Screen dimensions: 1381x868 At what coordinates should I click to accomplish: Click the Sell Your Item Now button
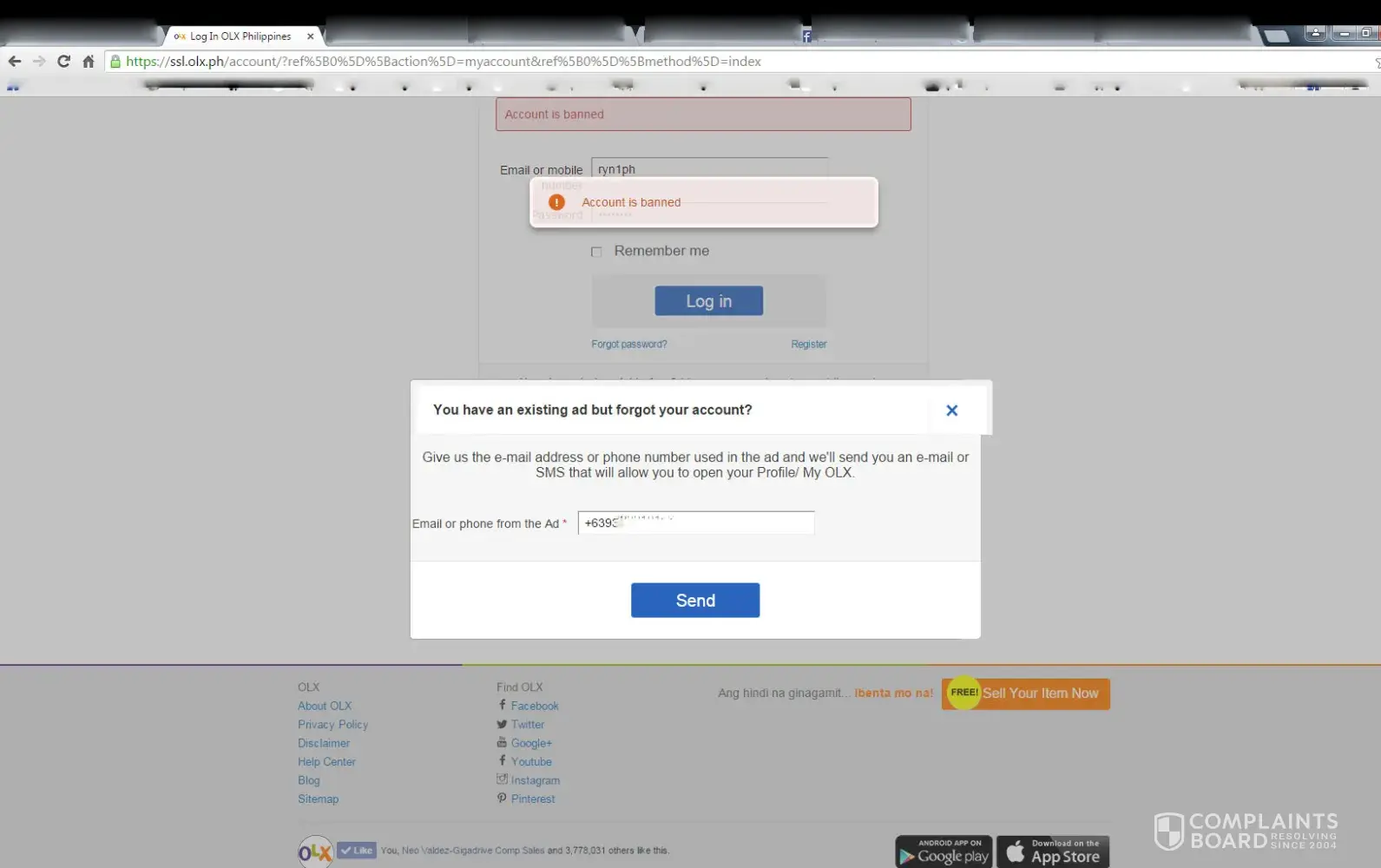coord(1026,694)
